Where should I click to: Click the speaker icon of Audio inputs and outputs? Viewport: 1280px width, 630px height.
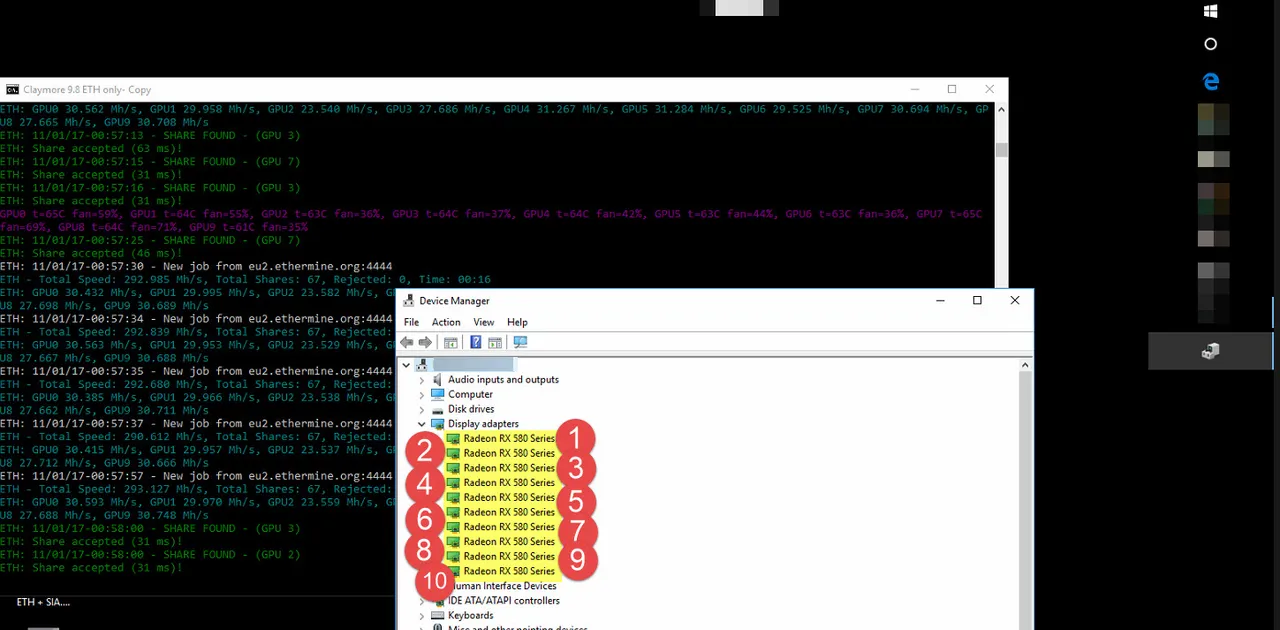[437, 379]
